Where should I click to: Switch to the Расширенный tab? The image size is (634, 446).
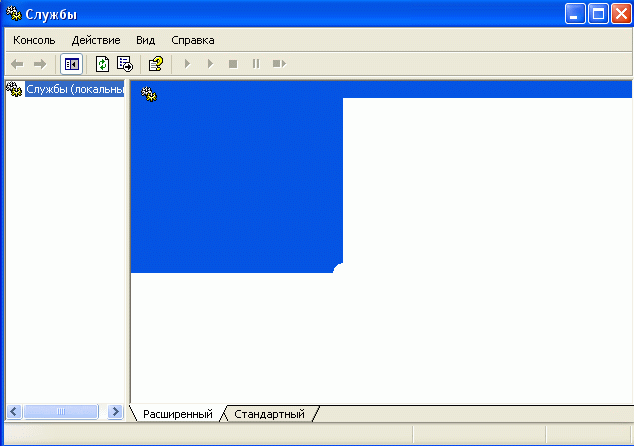[177, 413]
